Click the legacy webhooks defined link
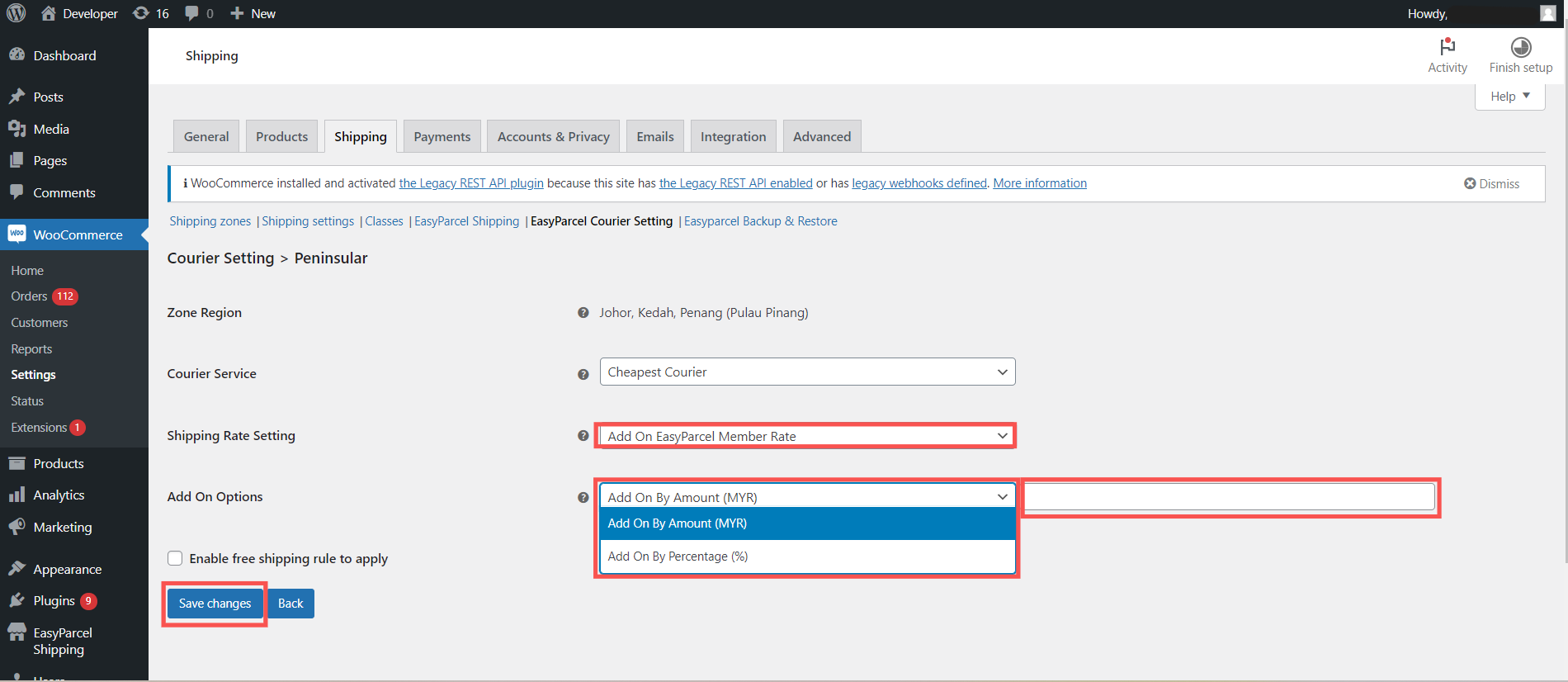Image resolution: width=1568 pixels, height=682 pixels. [919, 183]
